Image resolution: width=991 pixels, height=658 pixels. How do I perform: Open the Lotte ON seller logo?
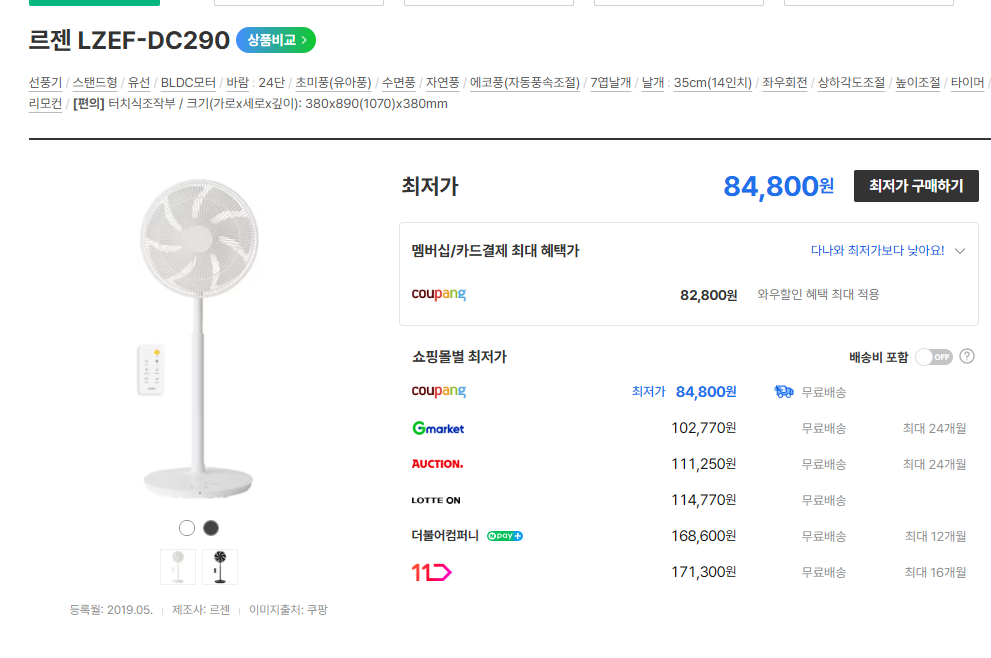[436, 500]
